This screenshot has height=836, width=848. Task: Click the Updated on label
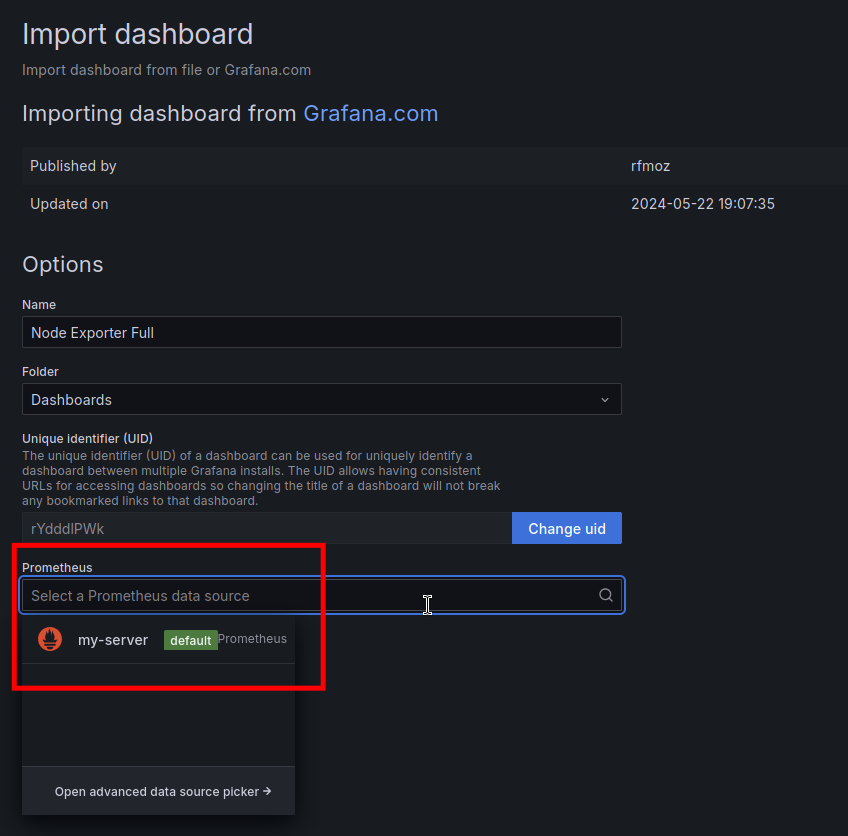(x=69, y=204)
